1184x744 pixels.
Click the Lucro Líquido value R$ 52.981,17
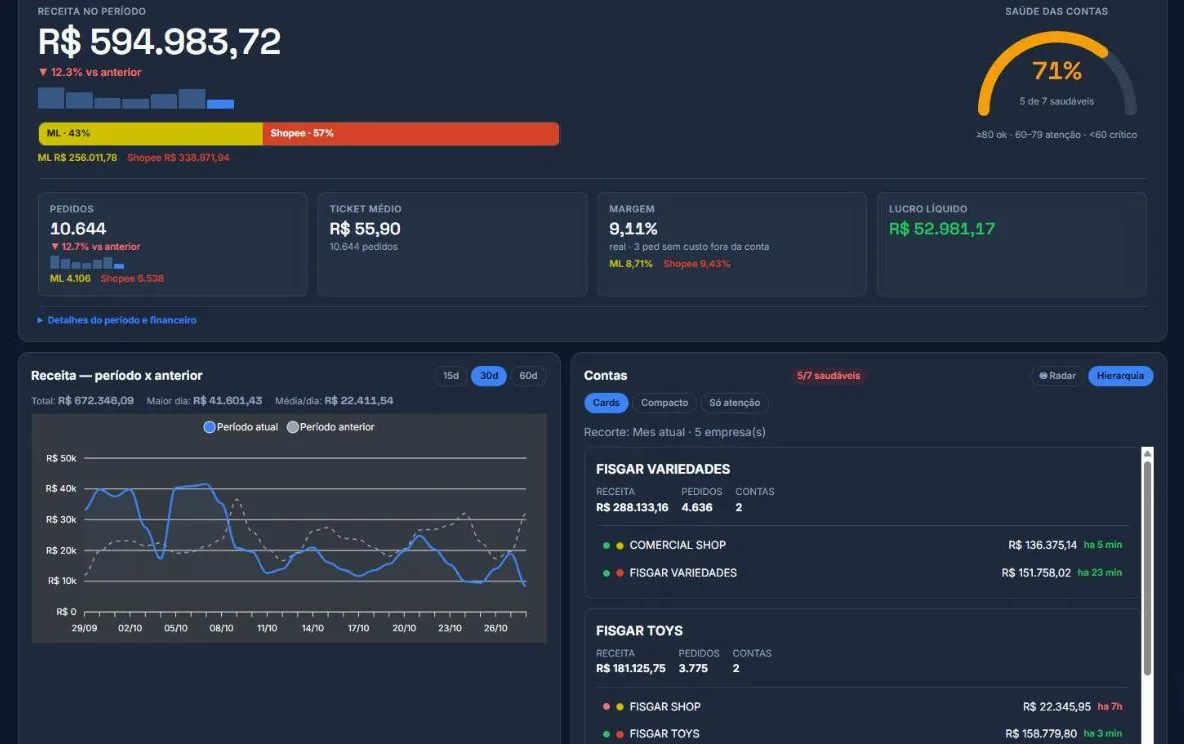tap(942, 228)
